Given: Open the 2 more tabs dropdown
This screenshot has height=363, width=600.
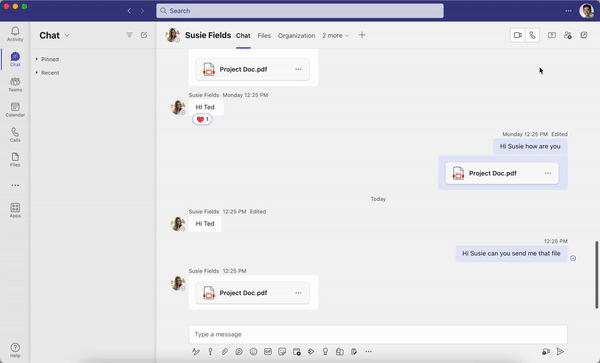Looking at the screenshot, I should coord(335,36).
